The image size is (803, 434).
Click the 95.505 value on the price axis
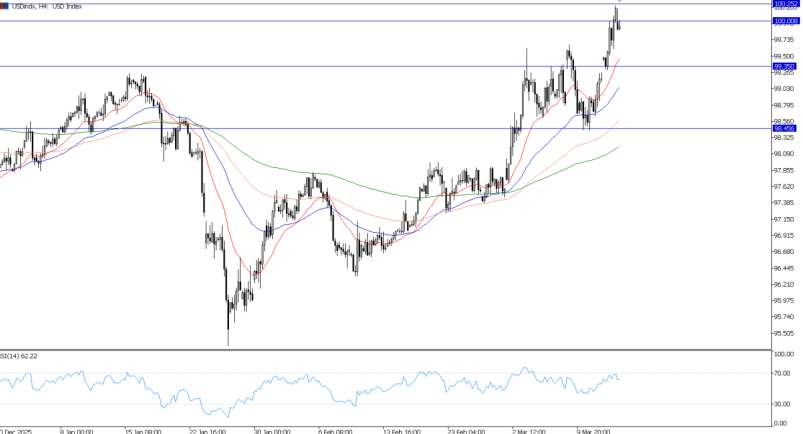784,333
